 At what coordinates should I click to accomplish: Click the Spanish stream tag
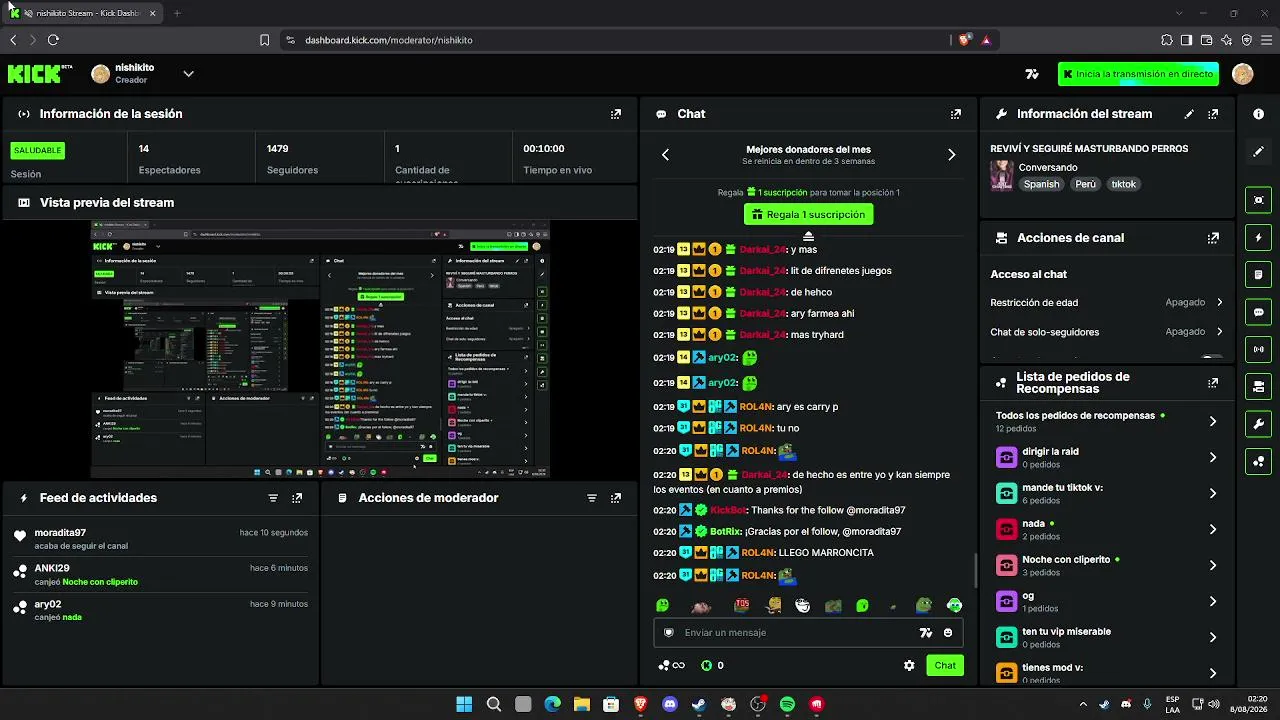tap(1041, 184)
